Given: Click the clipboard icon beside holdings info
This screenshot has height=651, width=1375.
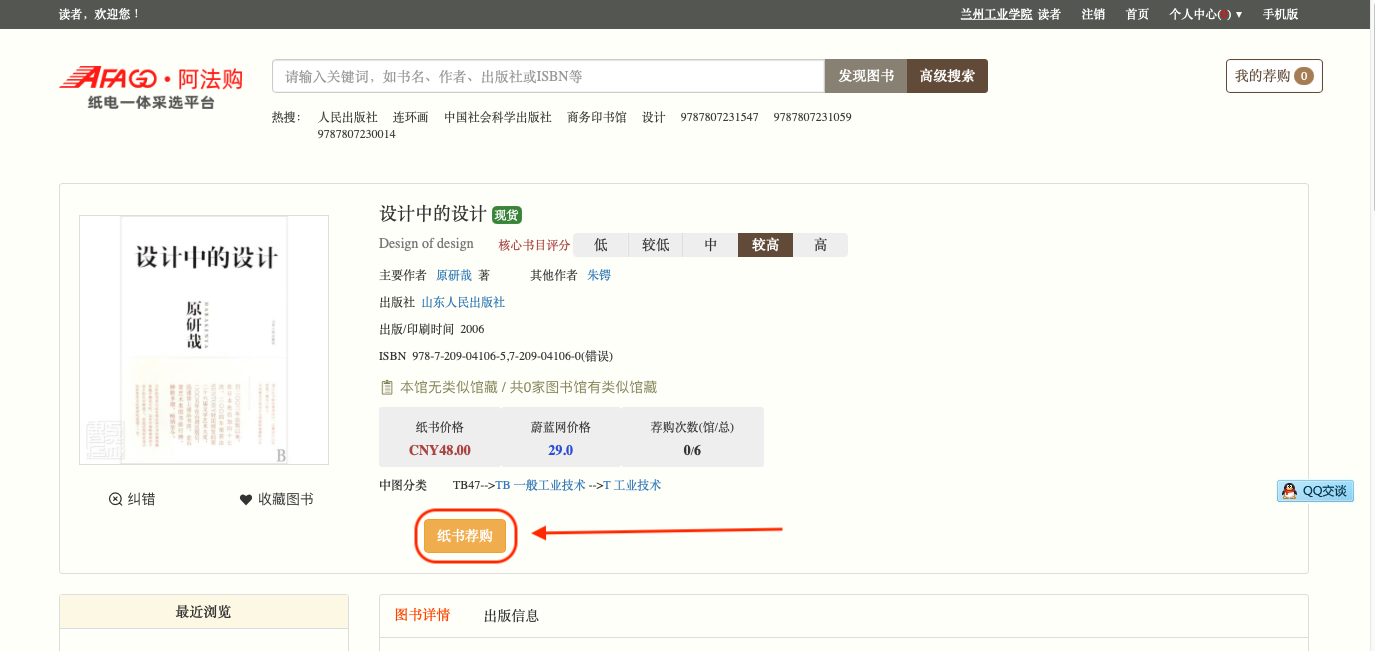Looking at the screenshot, I should tap(387, 387).
